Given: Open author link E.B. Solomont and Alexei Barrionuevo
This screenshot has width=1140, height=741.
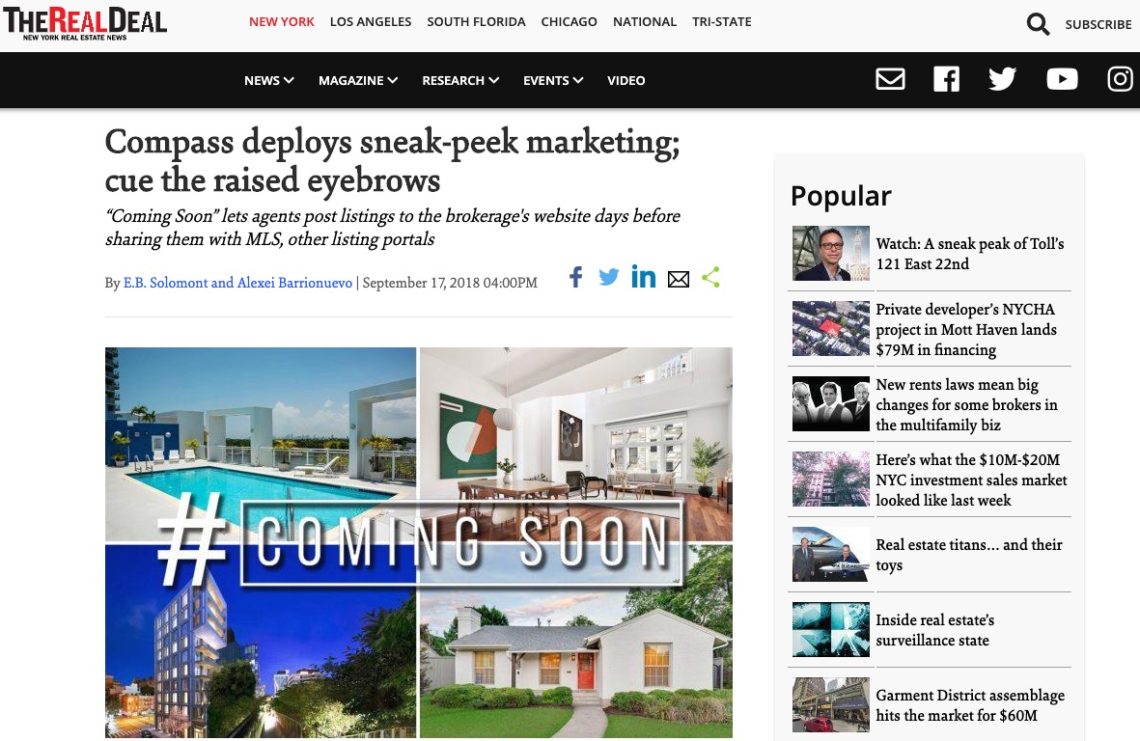Looking at the screenshot, I should [x=238, y=283].
